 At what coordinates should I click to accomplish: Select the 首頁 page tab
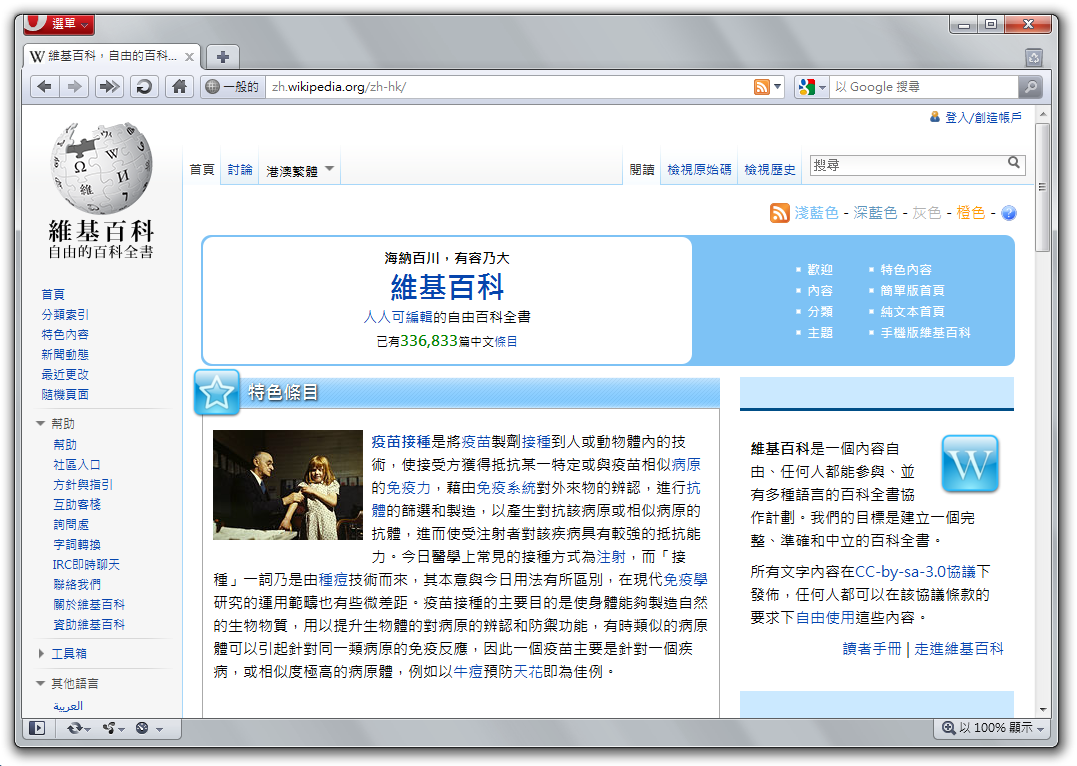(x=202, y=170)
